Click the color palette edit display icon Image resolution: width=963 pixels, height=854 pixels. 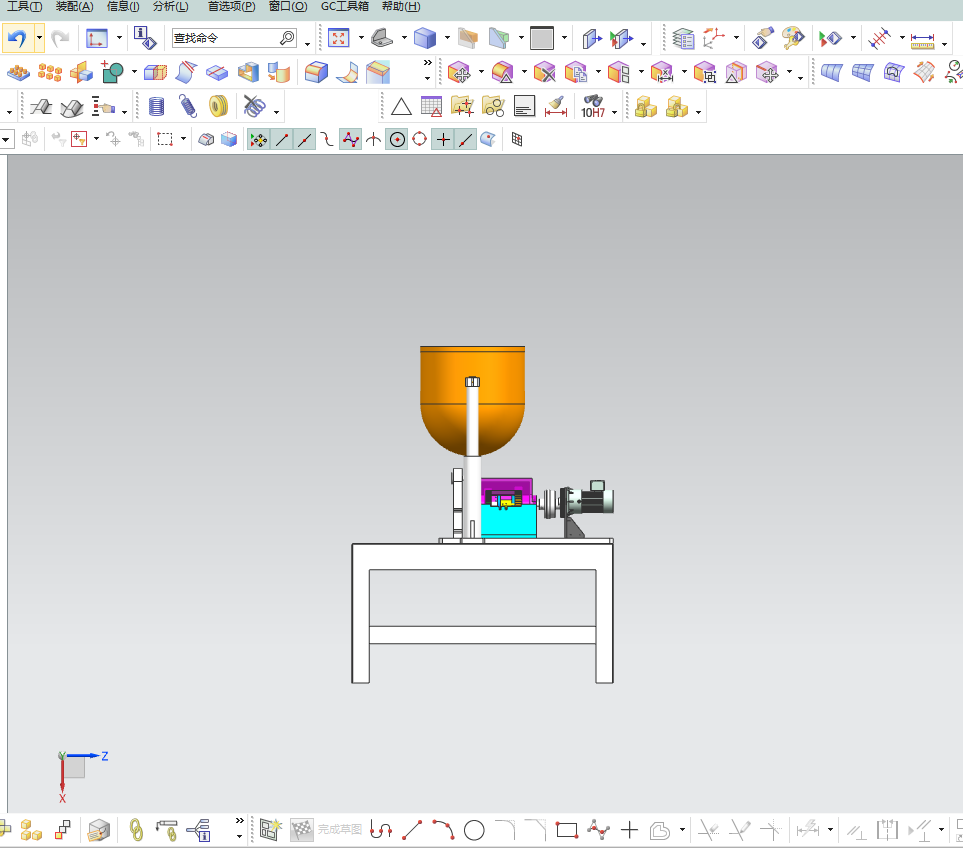793,38
